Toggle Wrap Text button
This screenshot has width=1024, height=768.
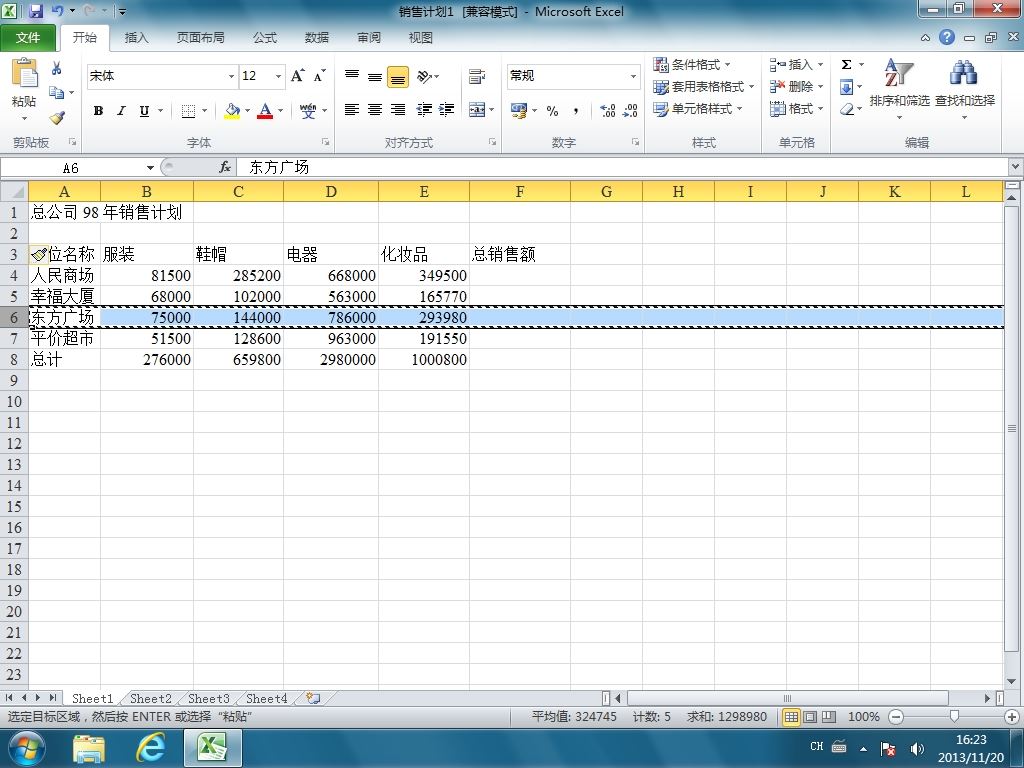click(x=477, y=76)
